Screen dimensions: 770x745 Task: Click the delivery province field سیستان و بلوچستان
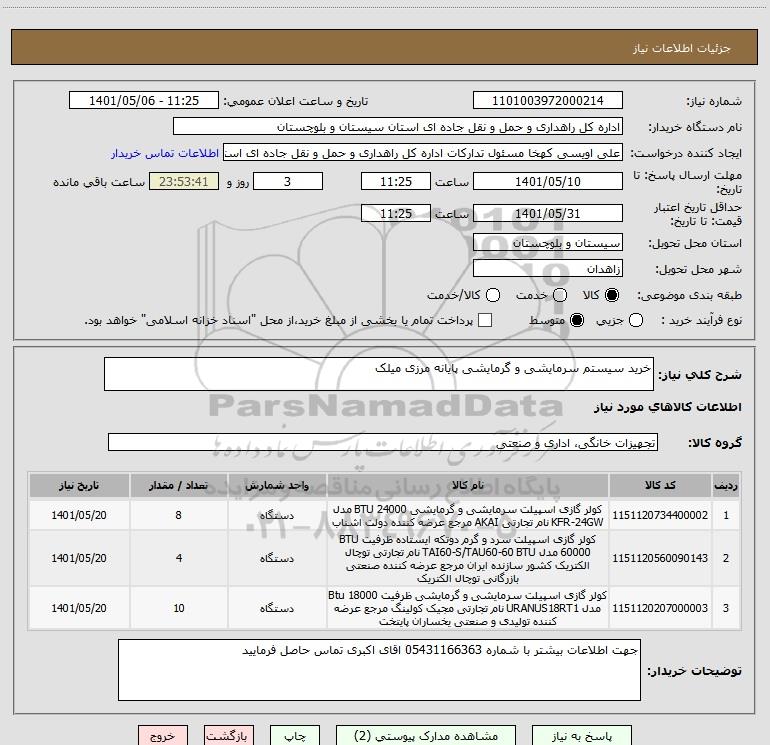548,243
